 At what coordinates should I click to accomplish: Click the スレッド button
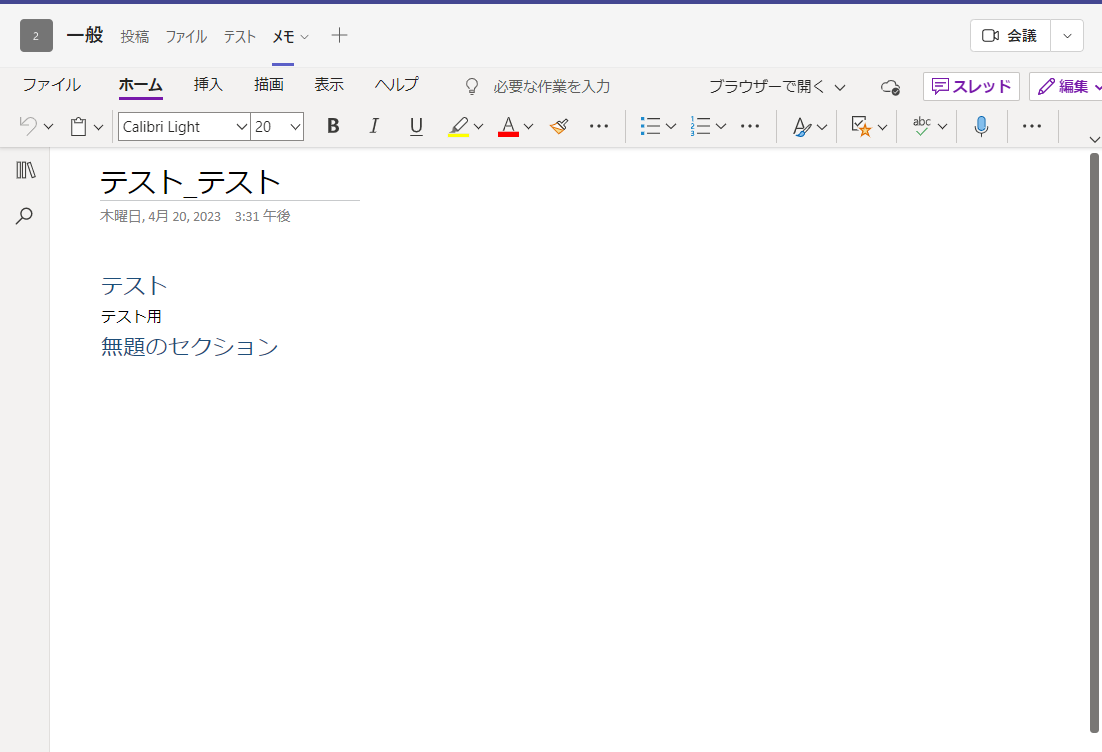tap(971, 87)
